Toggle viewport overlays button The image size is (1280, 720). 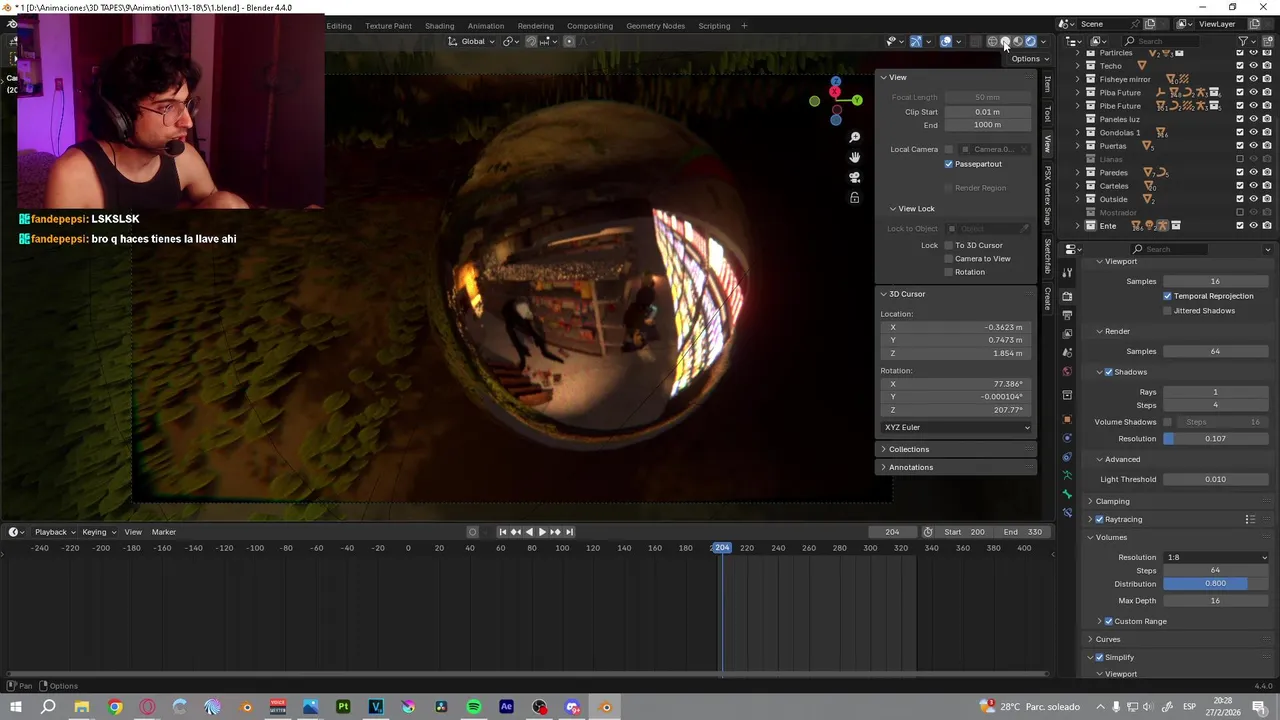945,41
